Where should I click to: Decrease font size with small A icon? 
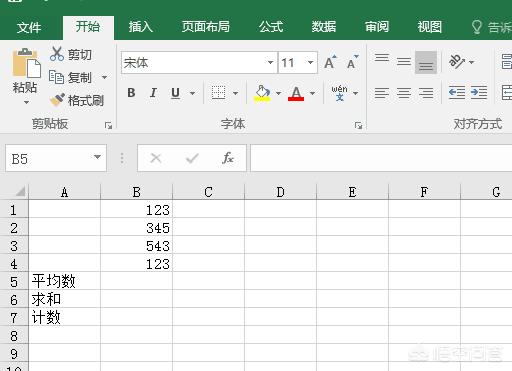coord(352,62)
